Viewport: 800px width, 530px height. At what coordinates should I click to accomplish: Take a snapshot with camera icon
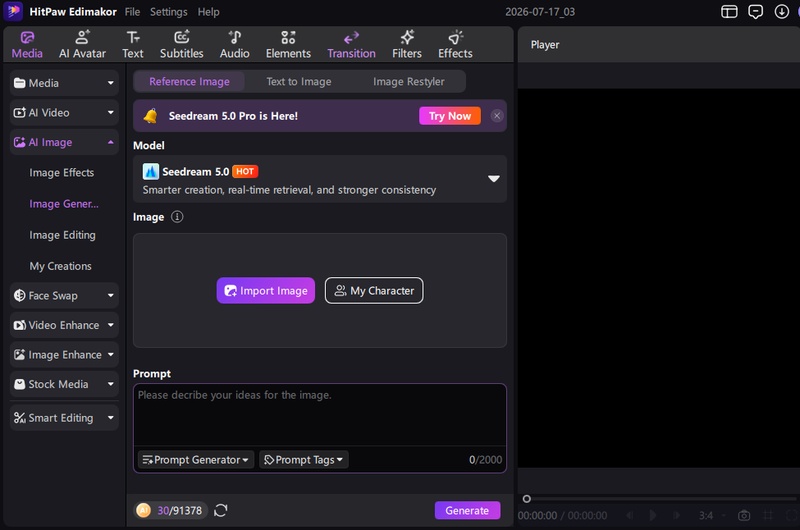pyautogui.click(x=744, y=516)
